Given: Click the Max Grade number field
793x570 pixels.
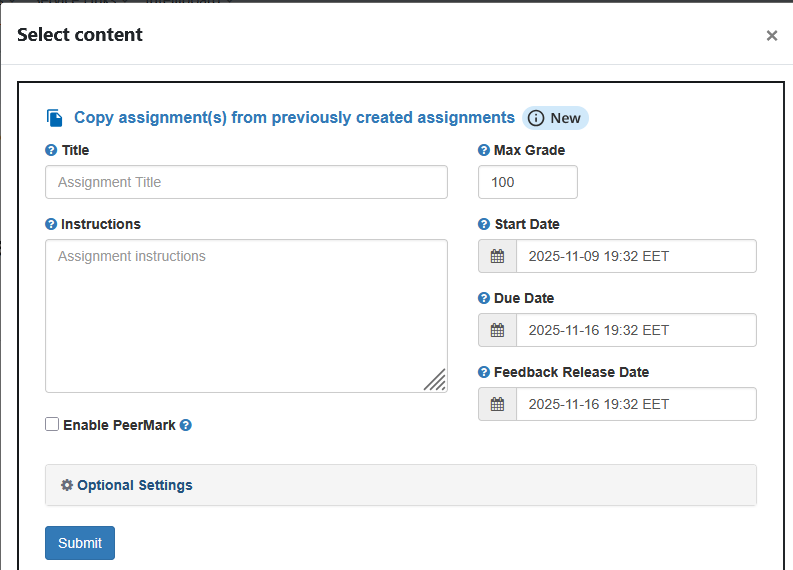Looking at the screenshot, I should (527, 182).
